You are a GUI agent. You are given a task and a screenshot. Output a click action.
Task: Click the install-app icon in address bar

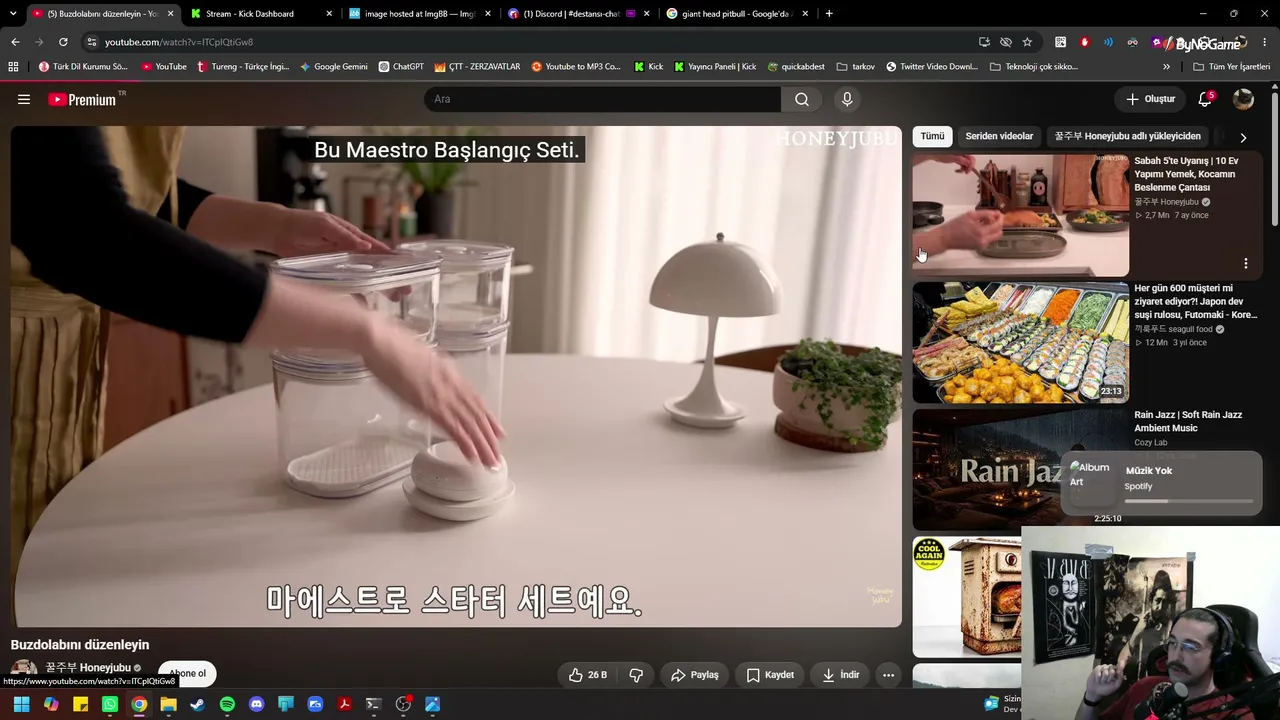[985, 42]
